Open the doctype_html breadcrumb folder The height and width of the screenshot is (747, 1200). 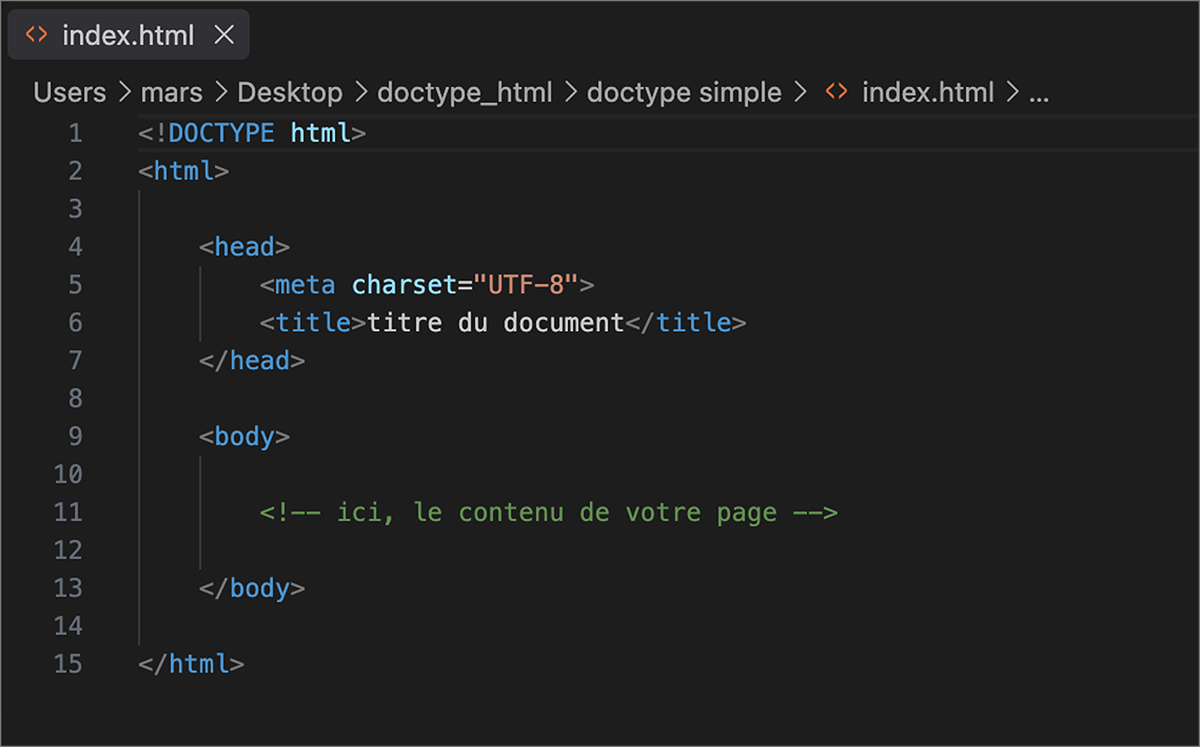465,93
